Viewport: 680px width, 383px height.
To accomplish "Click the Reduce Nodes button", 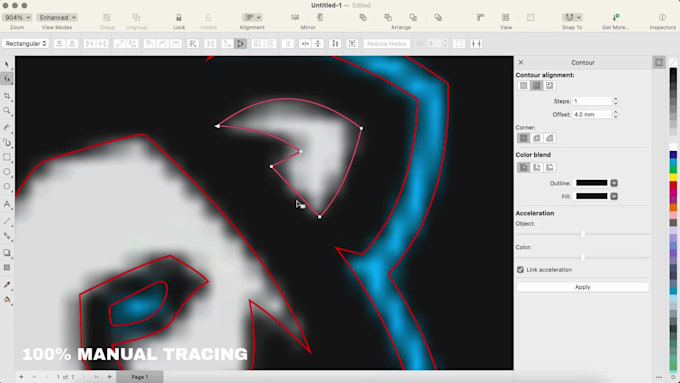I will 386,44.
